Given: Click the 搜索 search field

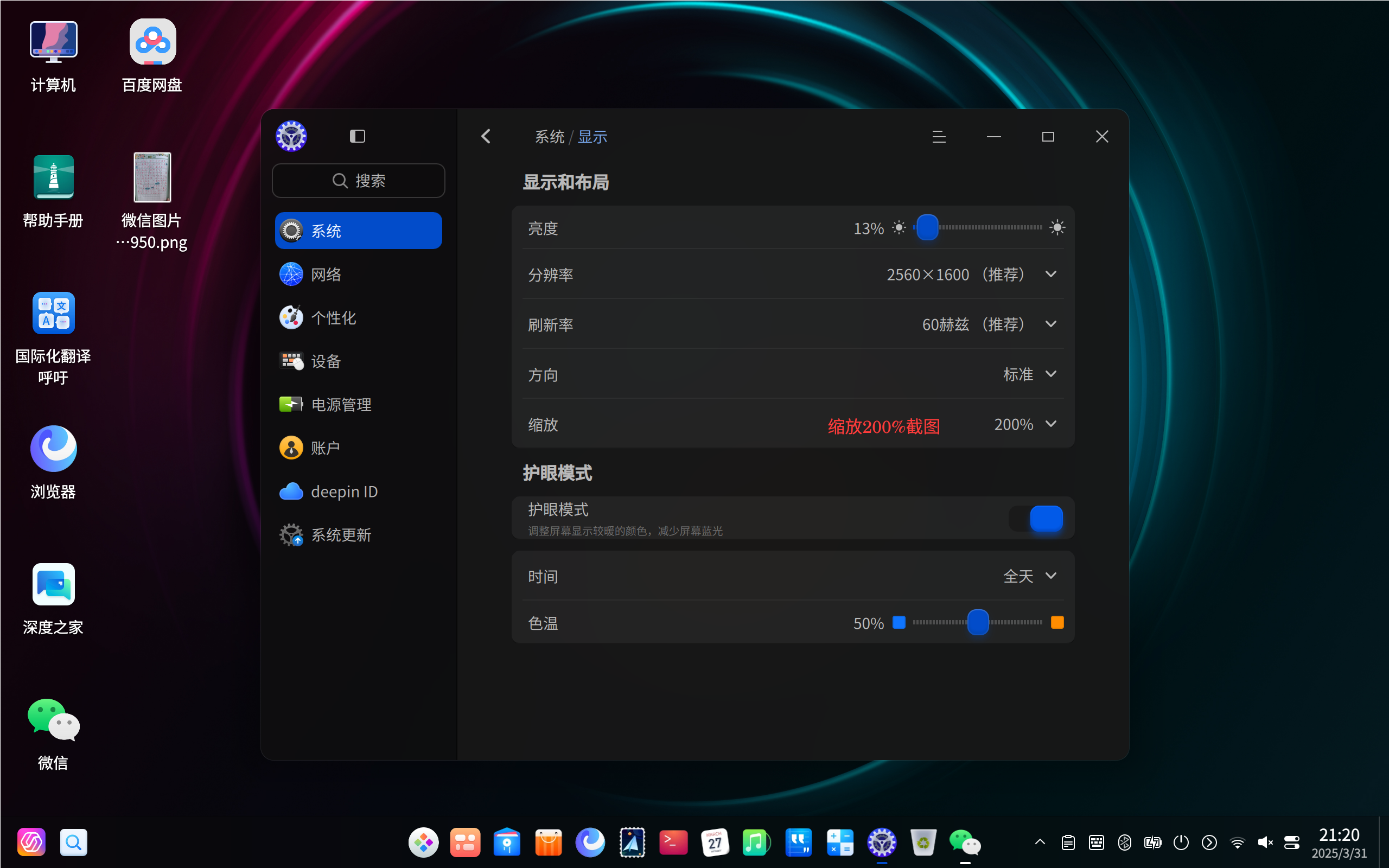Looking at the screenshot, I should [358, 181].
